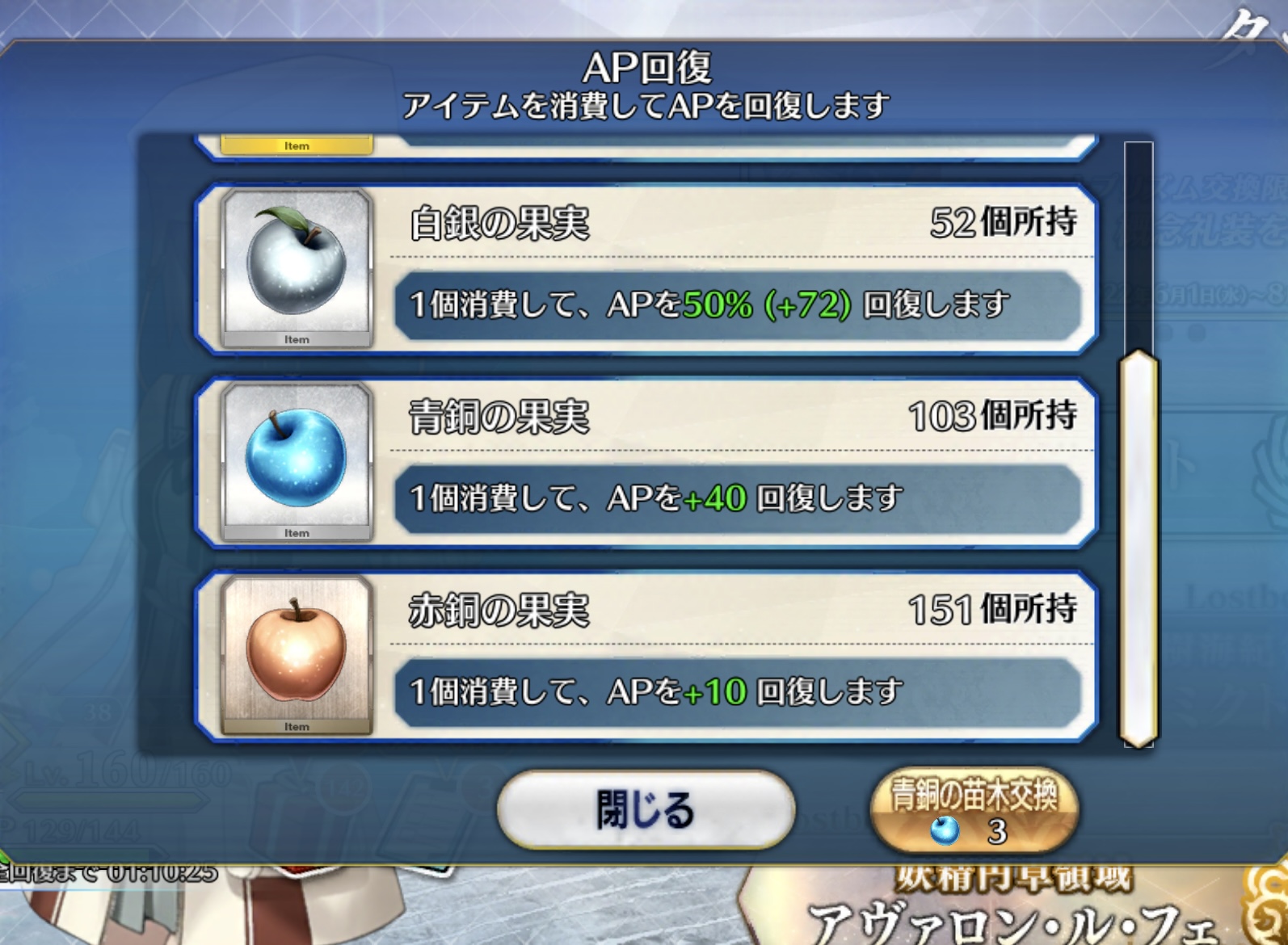1288x945 pixels.
Task: Tap the AP回復 dialog title
Action: pos(646,68)
